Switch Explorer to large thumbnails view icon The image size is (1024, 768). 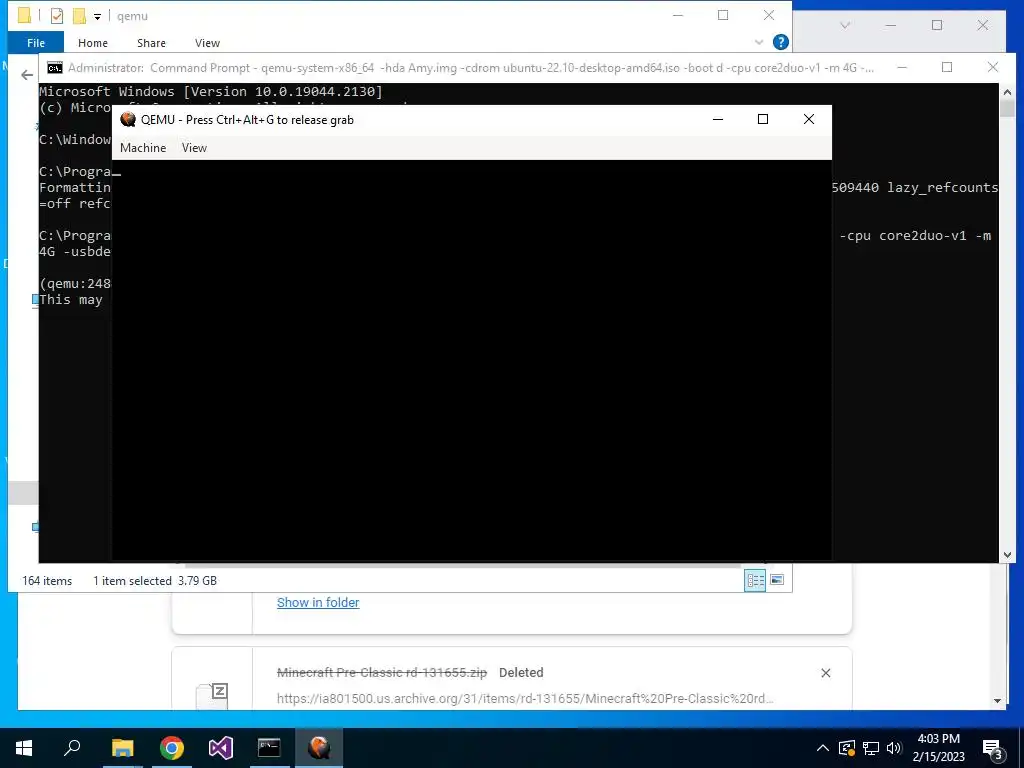click(x=776, y=580)
